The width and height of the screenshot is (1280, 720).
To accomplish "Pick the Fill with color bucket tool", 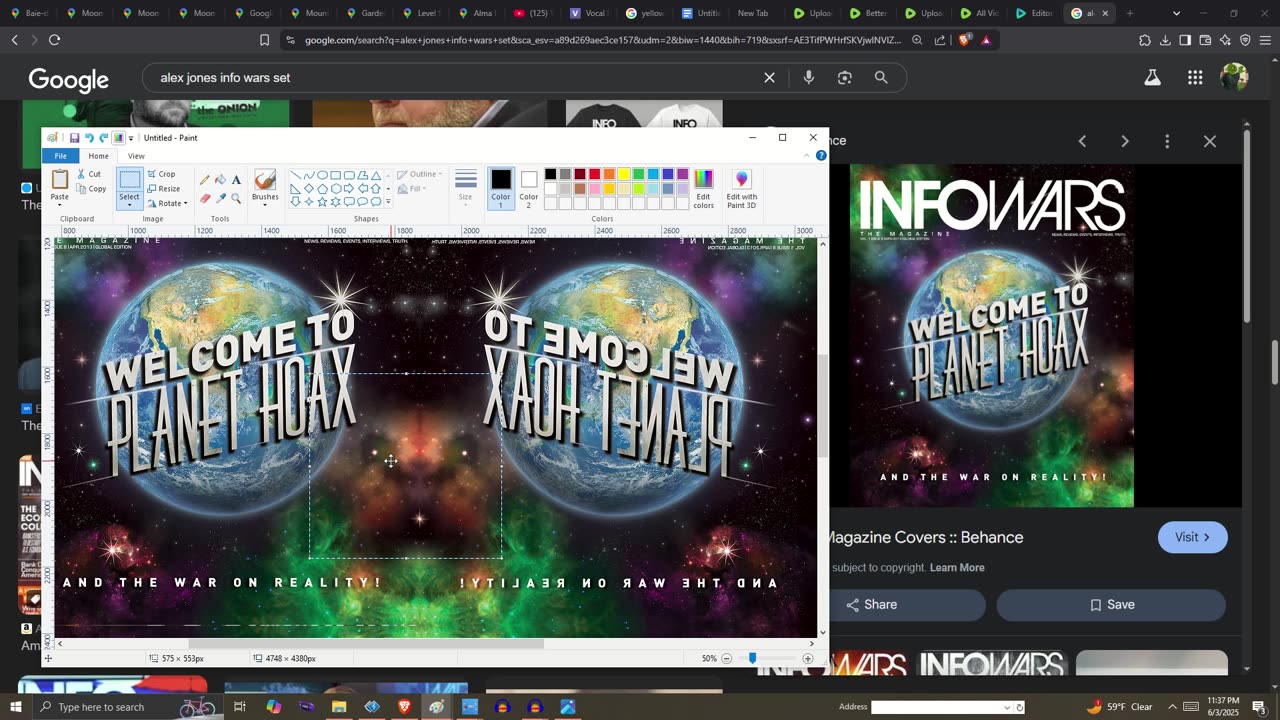I will [x=221, y=180].
